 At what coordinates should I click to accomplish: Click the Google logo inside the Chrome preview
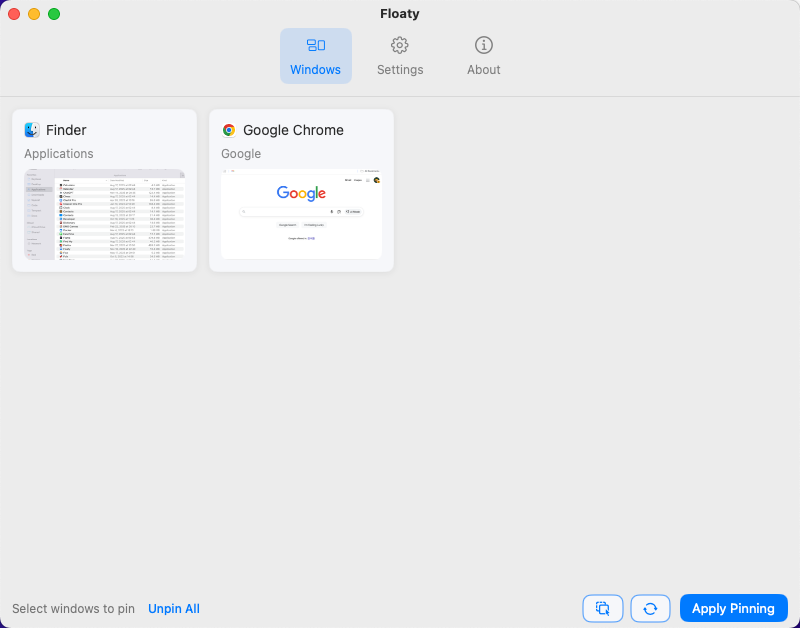[299, 193]
